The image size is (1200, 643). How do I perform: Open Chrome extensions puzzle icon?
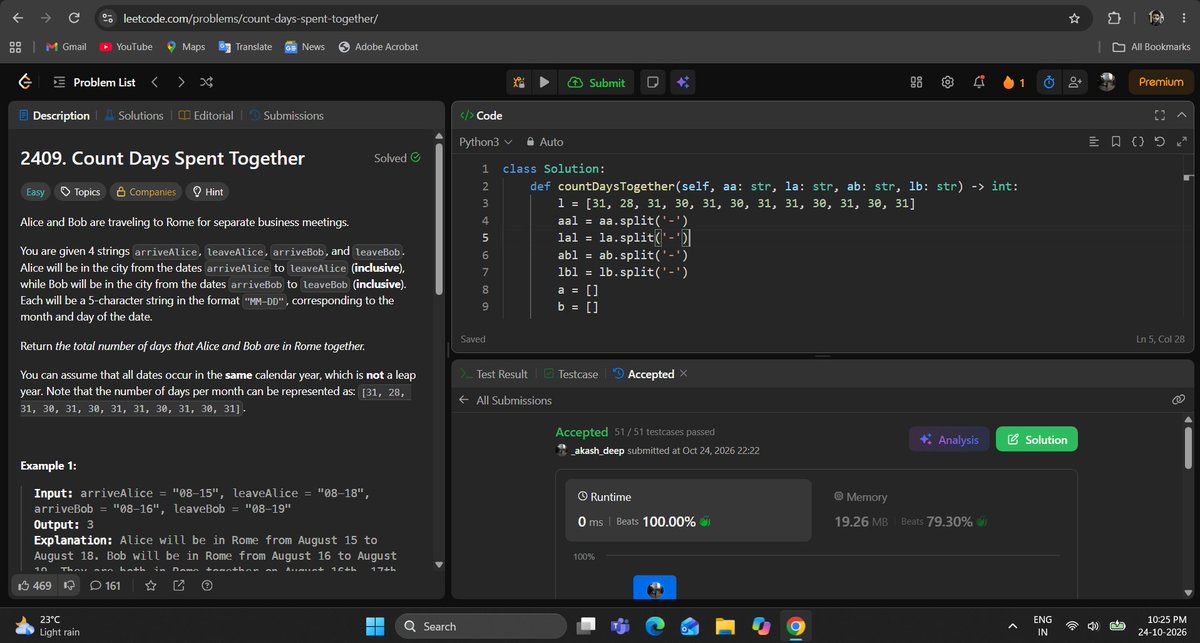1113,18
